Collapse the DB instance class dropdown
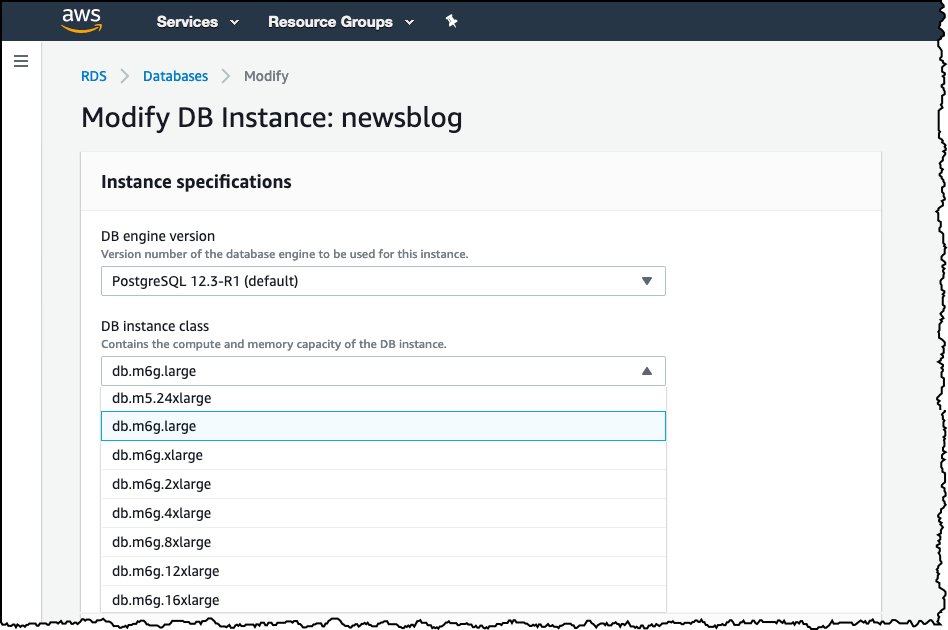This screenshot has height=630, width=948. click(383, 371)
